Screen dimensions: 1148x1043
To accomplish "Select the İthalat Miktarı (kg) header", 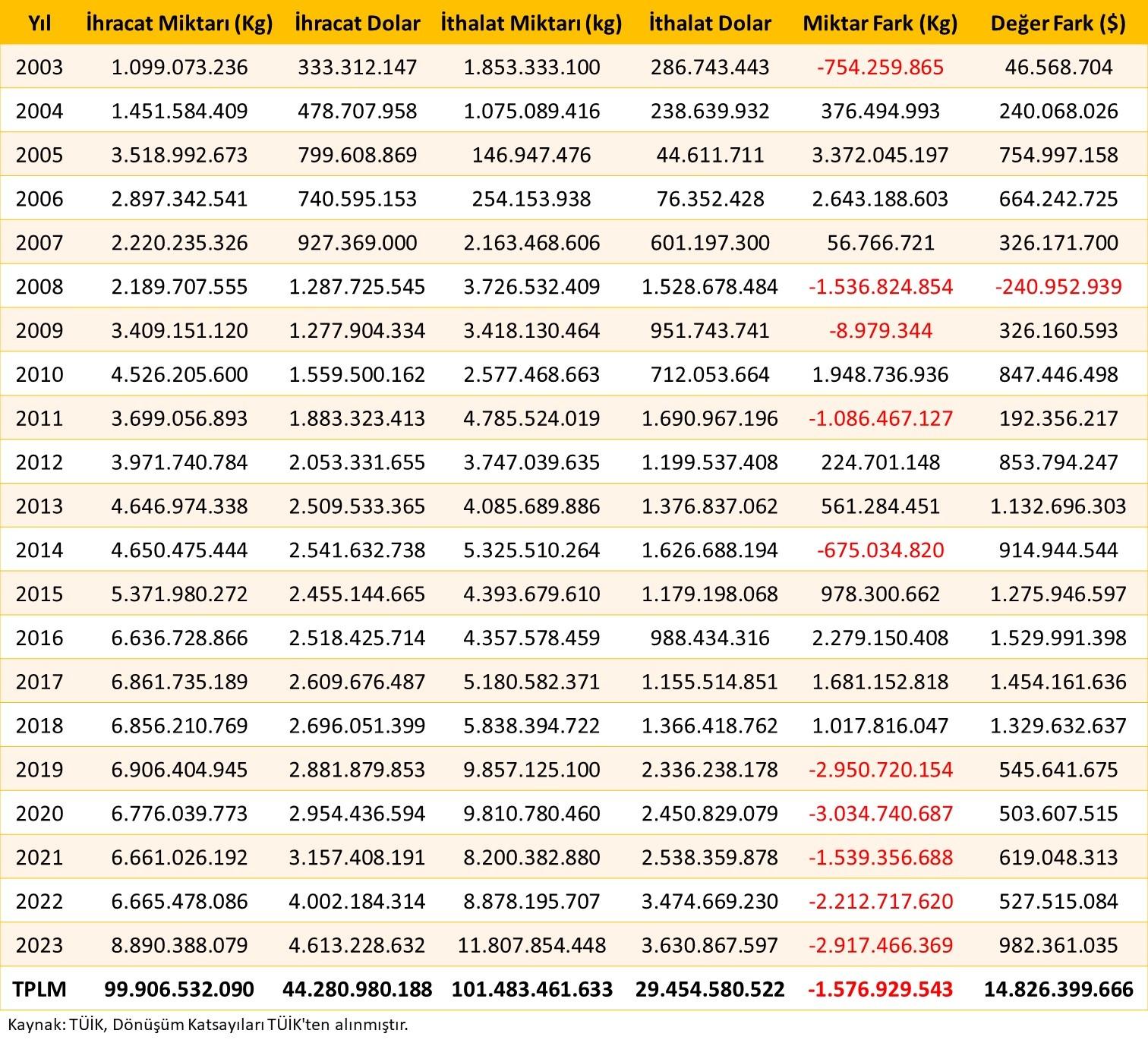I will (531, 23).
